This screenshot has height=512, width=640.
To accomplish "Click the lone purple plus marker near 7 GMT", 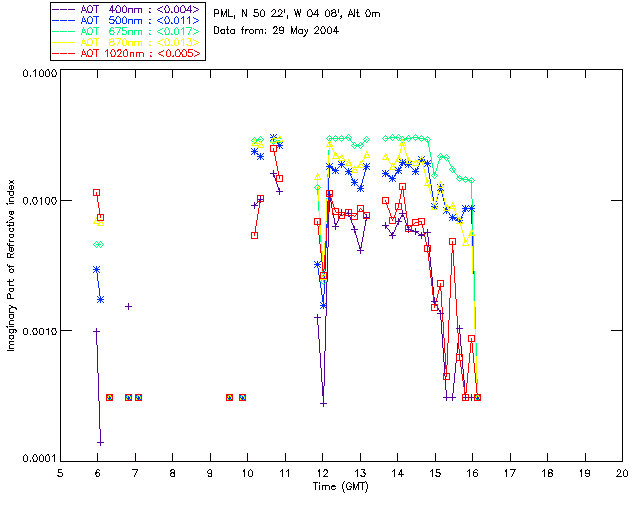I will (x=128, y=307).
